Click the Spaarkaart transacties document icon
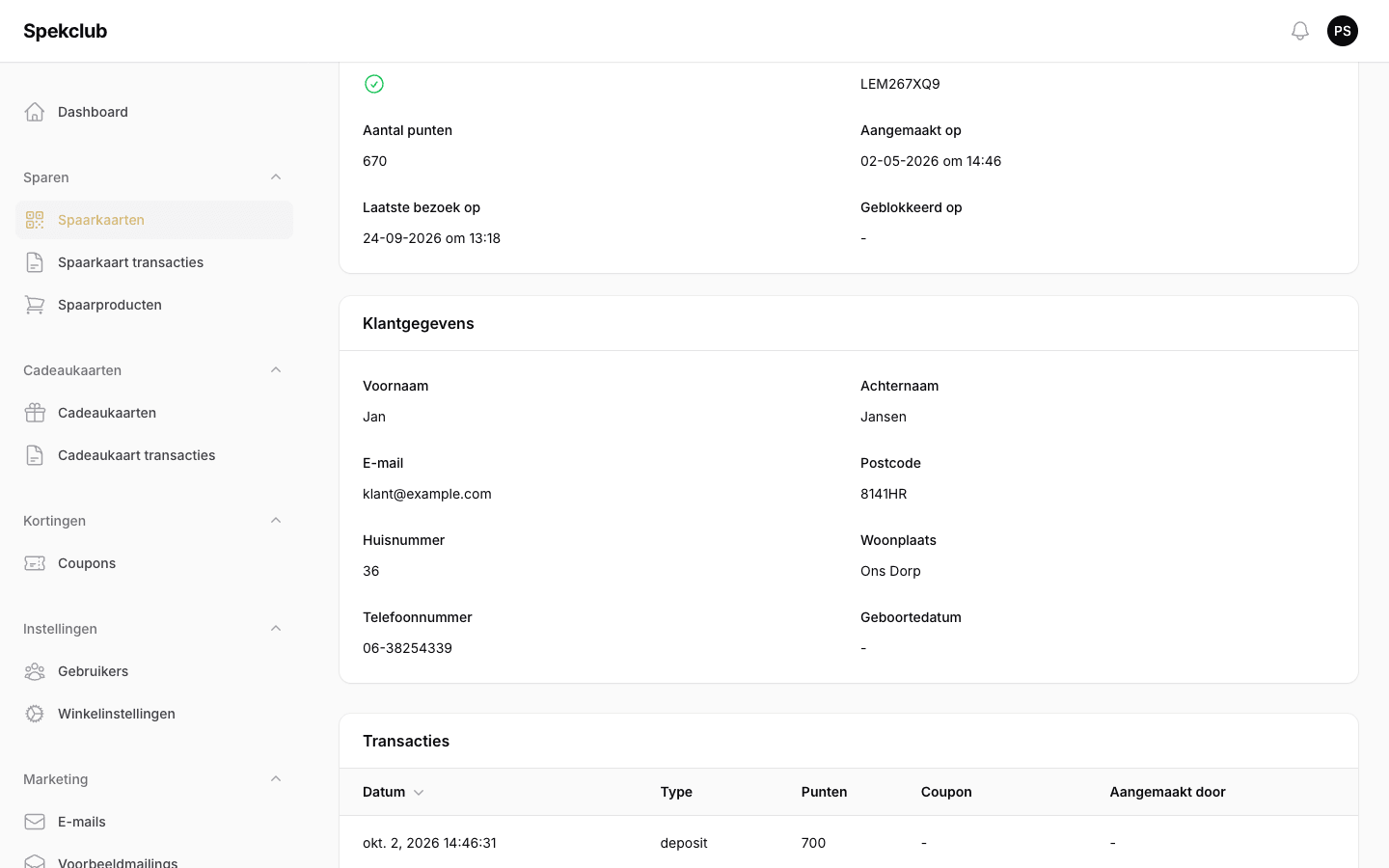The height and width of the screenshot is (868, 1389). (35, 262)
